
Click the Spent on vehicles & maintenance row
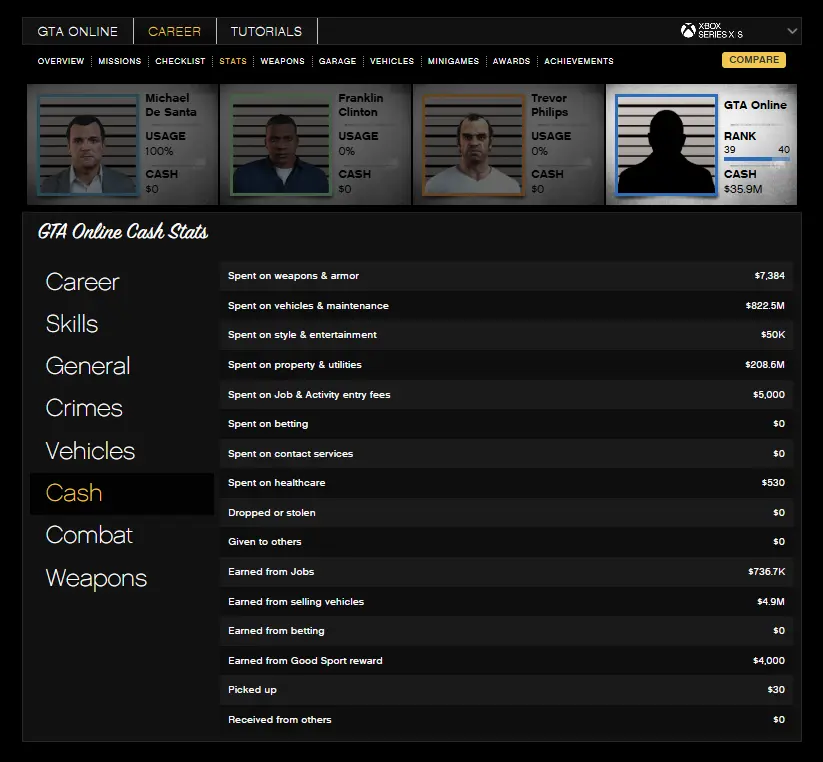pyautogui.click(x=506, y=305)
